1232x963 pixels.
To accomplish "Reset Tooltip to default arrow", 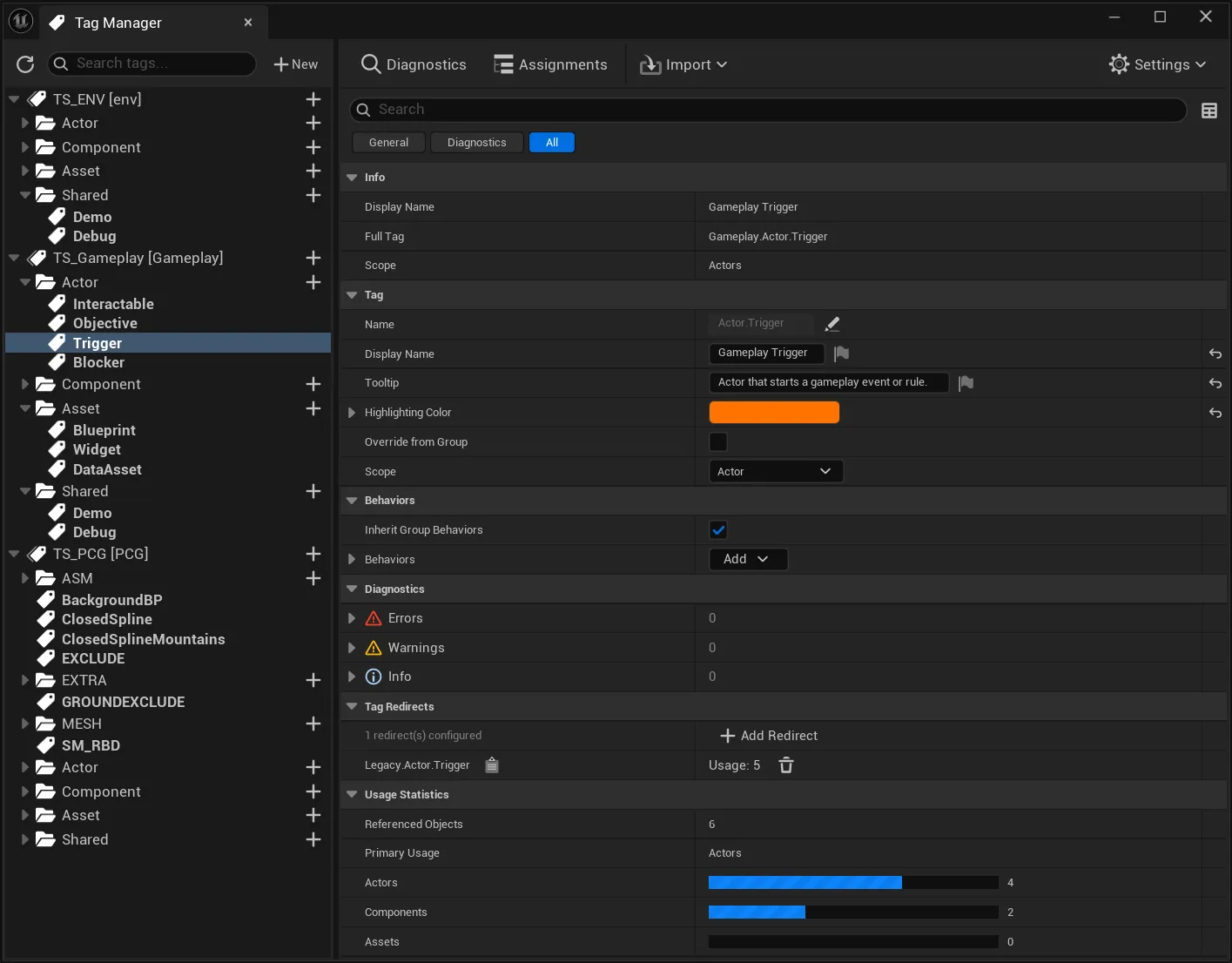I will (1215, 383).
